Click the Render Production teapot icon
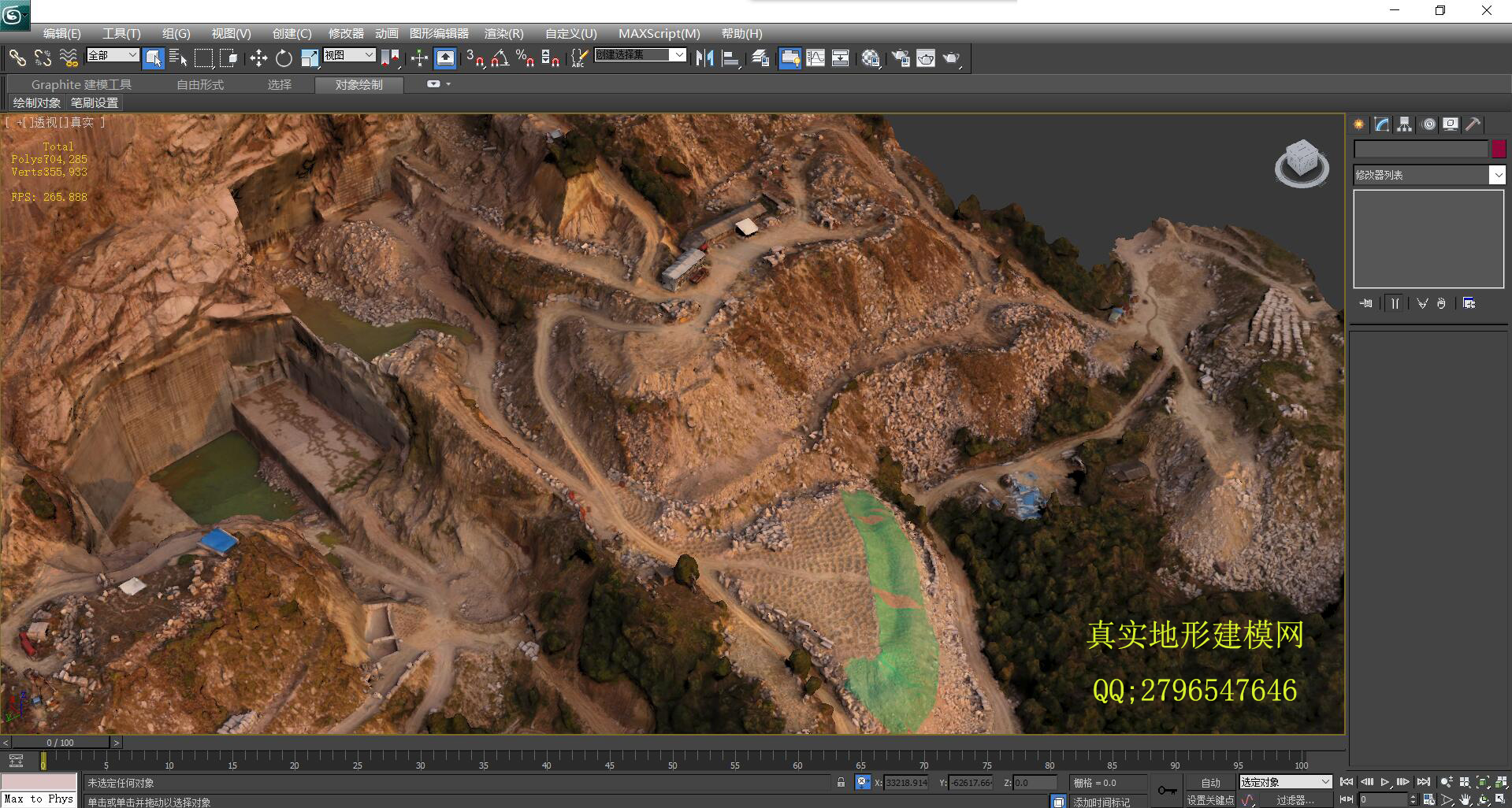The image size is (1512, 808). click(x=952, y=57)
